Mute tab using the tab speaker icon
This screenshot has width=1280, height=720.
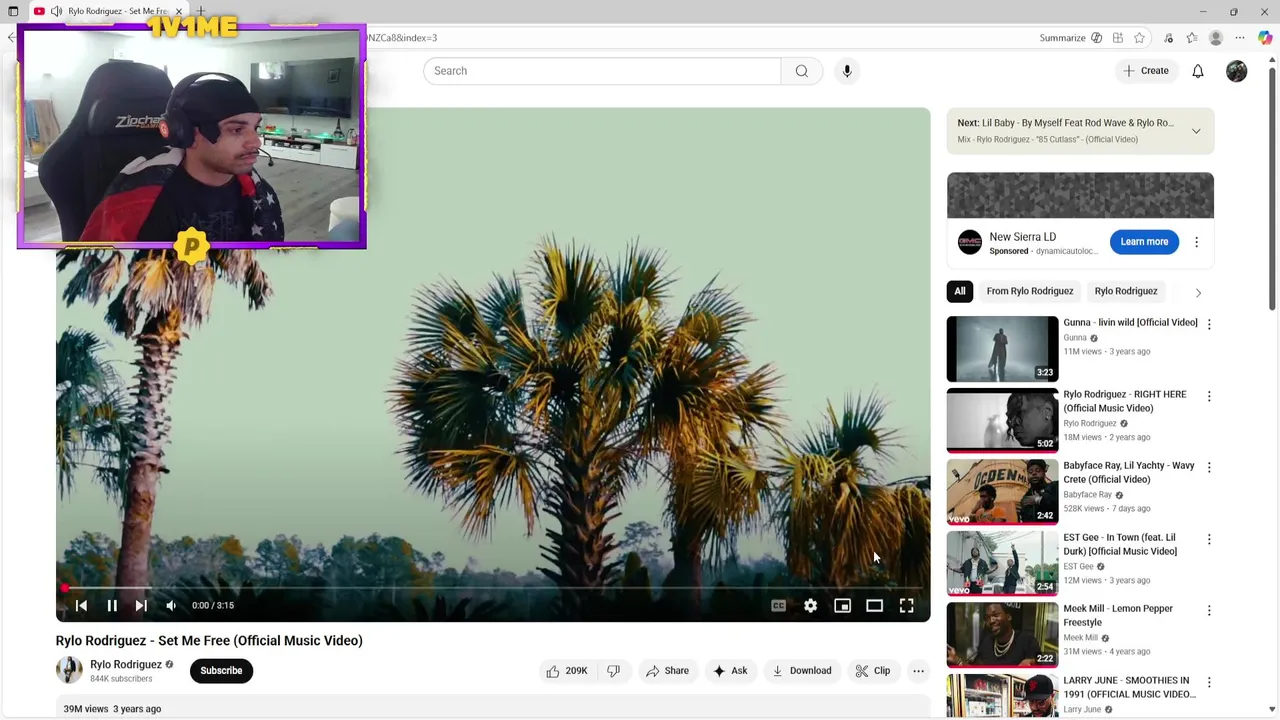tap(57, 12)
